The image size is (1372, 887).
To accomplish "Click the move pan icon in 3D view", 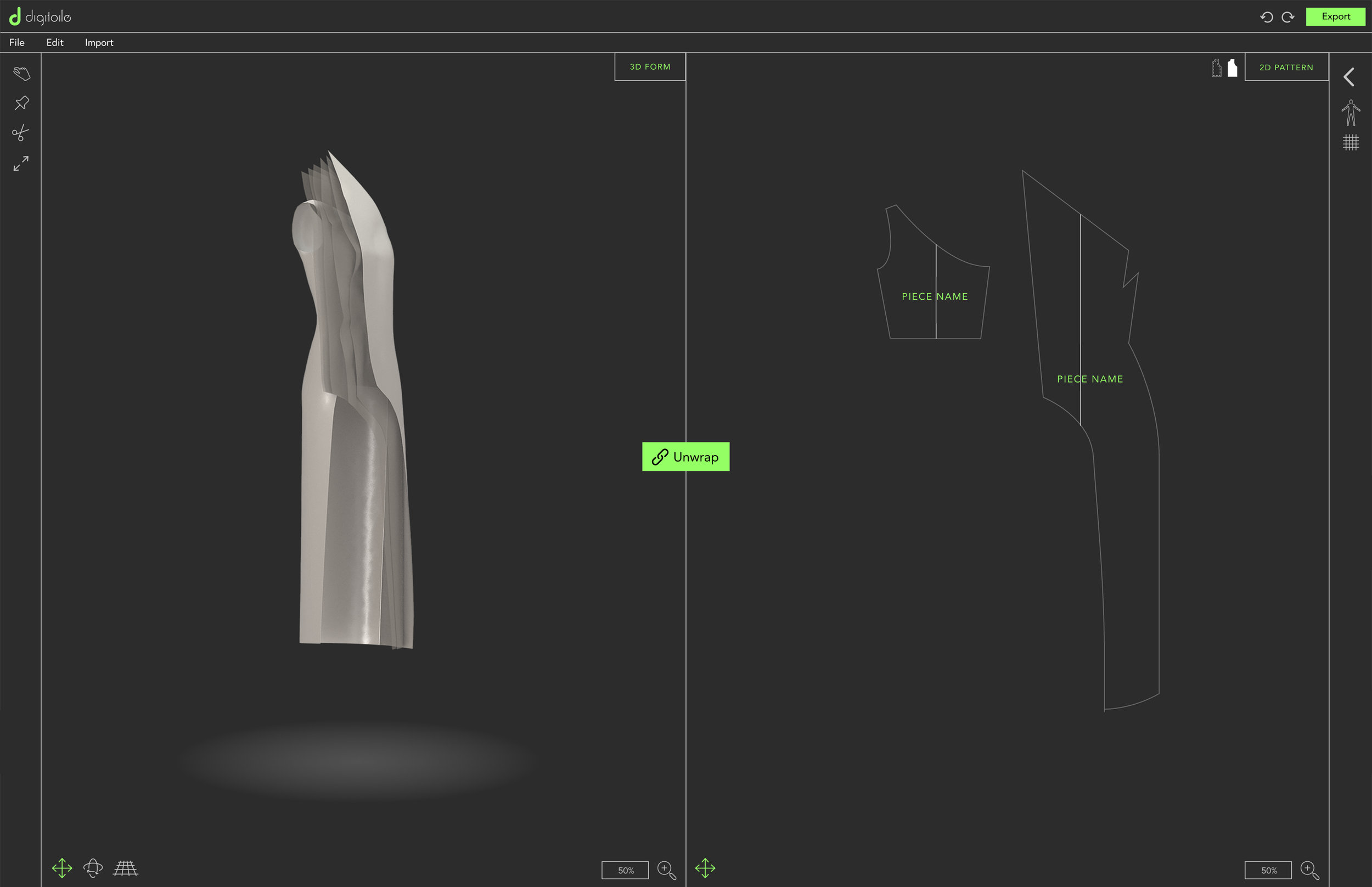I will pos(61,867).
